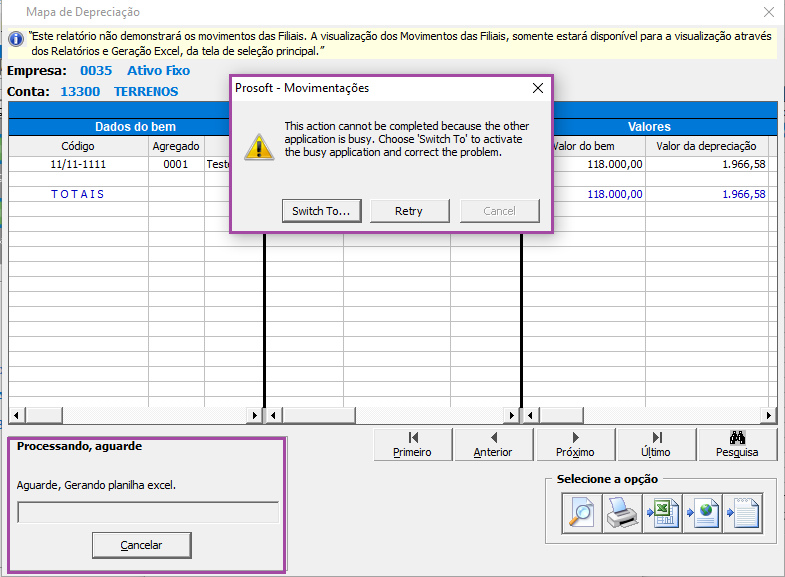Go to previous record with Anterior

(493, 444)
